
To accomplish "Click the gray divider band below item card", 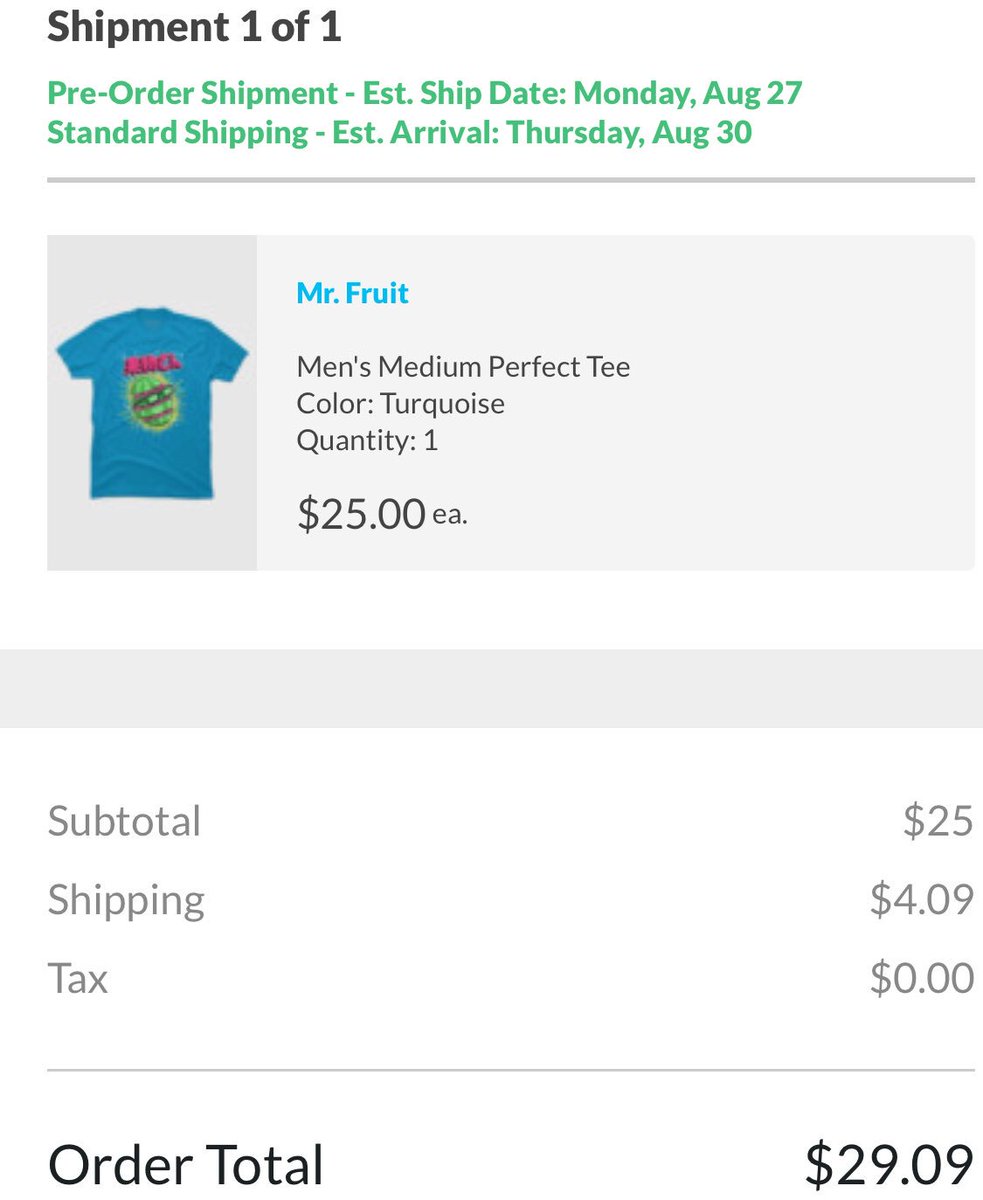I will point(491,688).
